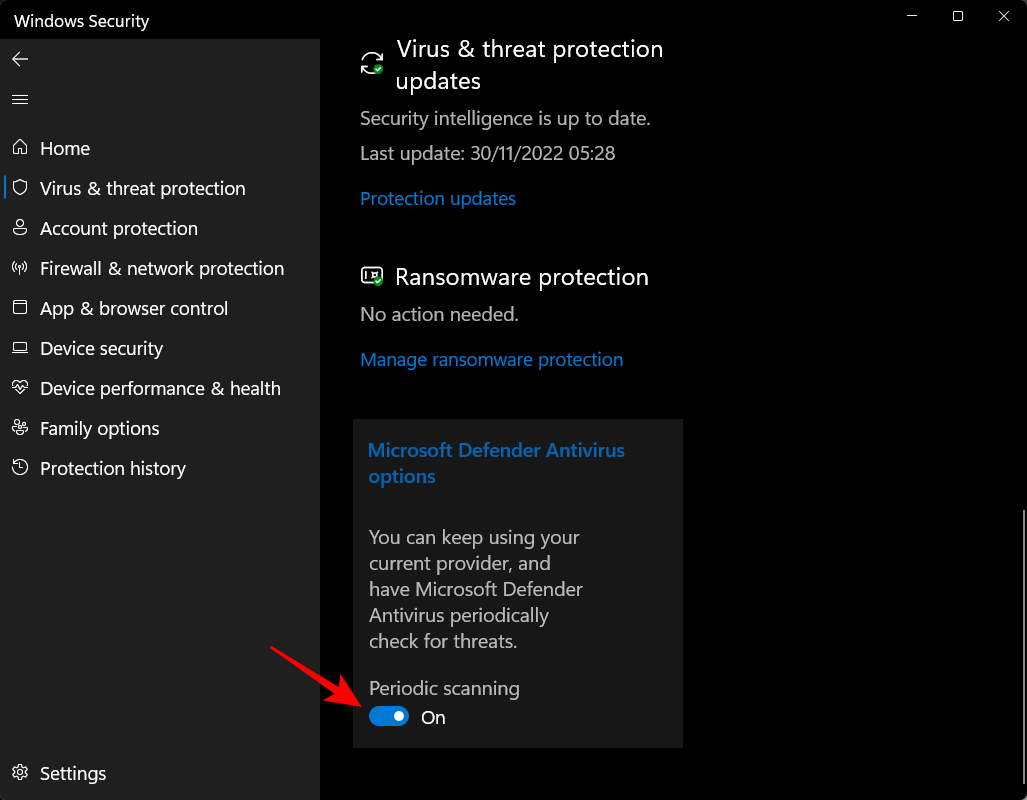Open Firewall & network protection section
Image resolution: width=1027 pixels, height=800 pixels.
(x=161, y=268)
